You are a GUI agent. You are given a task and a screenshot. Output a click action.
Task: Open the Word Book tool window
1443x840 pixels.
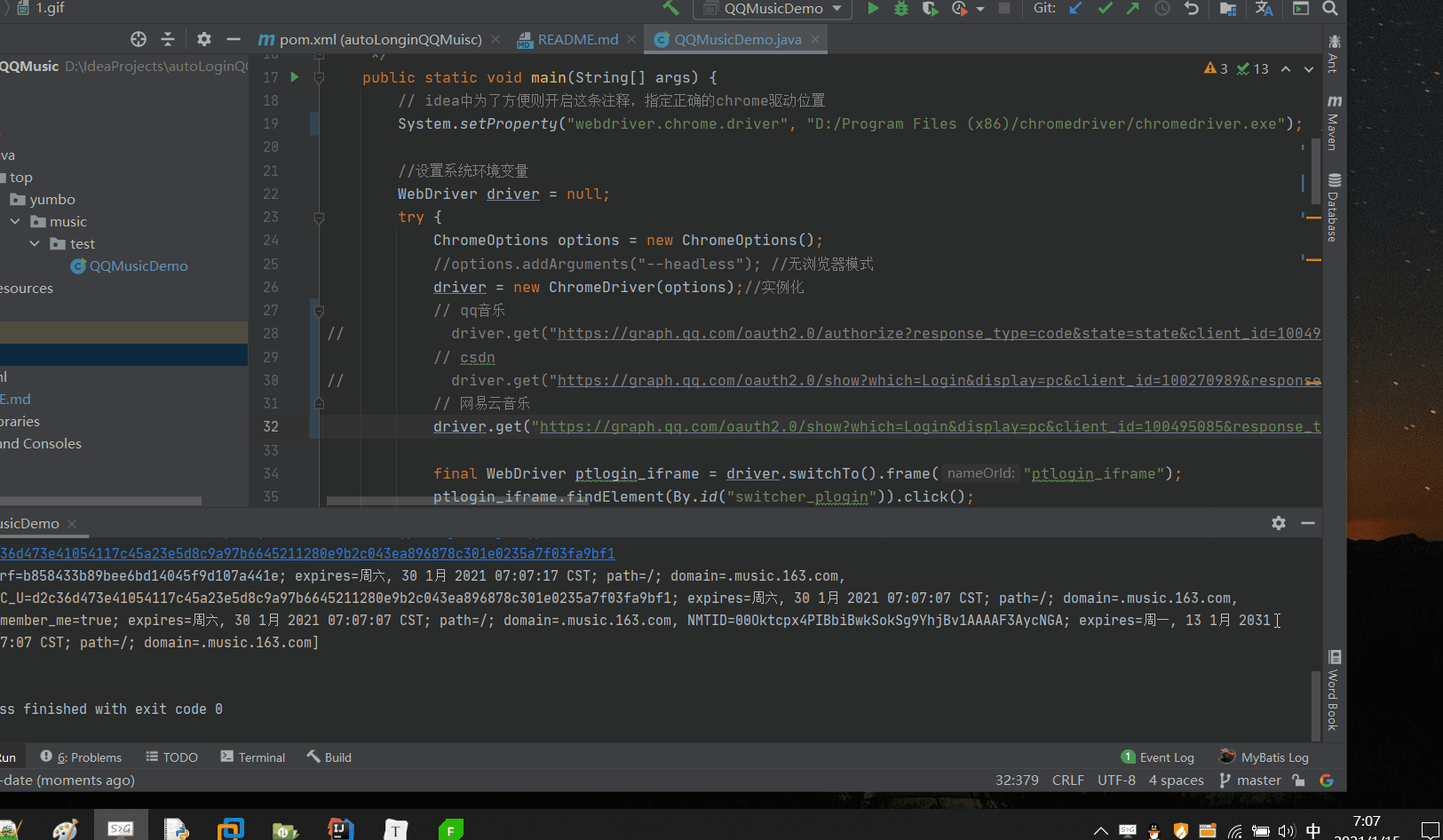[1334, 690]
